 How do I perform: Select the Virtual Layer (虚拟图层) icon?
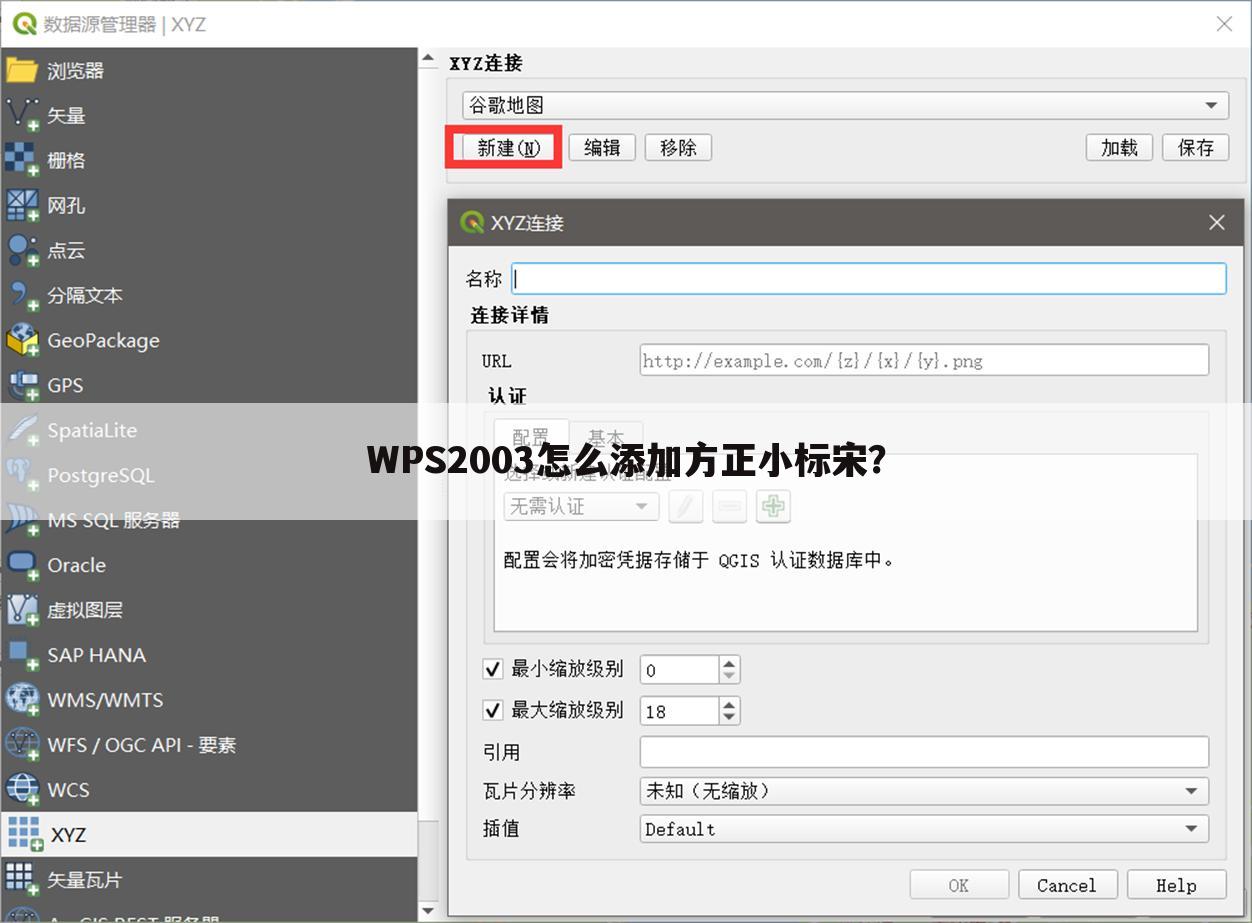point(22,610)
